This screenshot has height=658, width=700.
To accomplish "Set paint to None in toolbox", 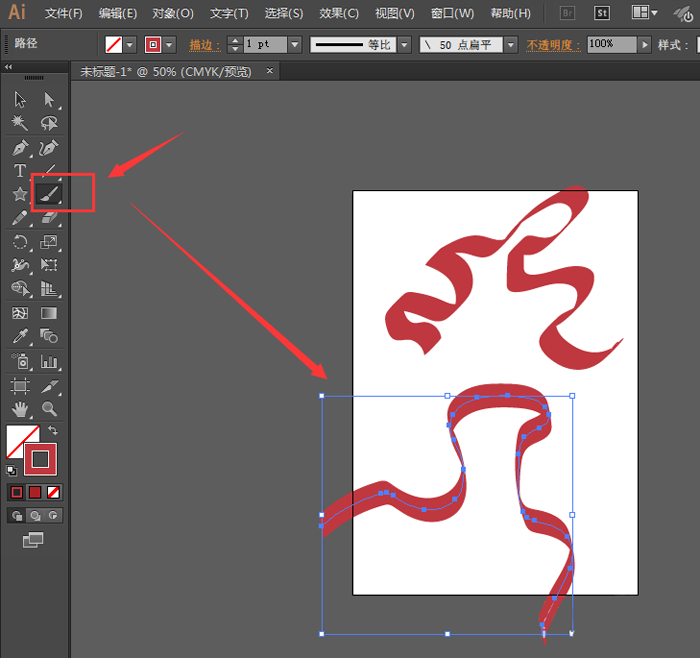I will 54,492.
